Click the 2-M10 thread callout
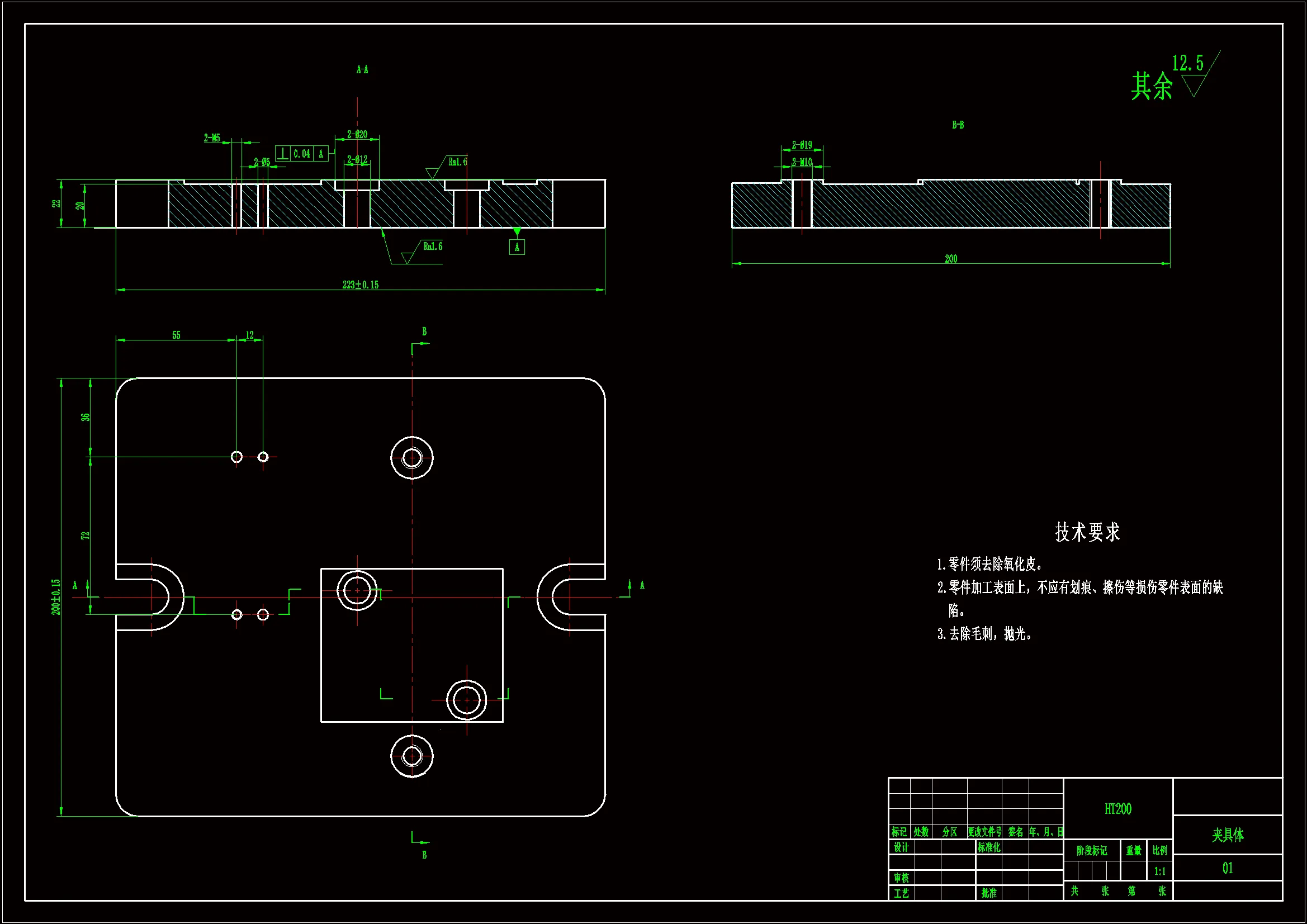1307x924 pixels. (x=802, y=162)
